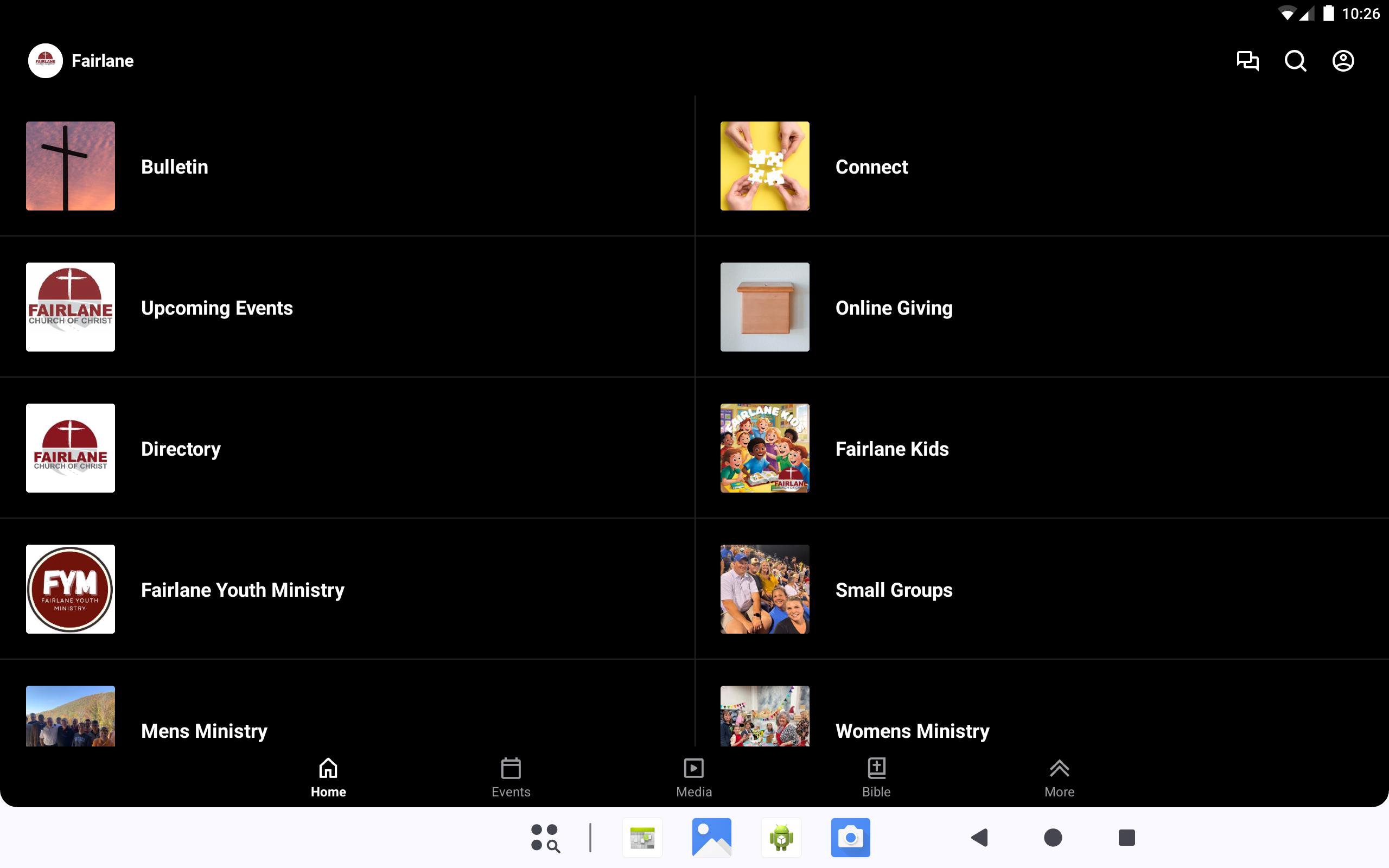Switch to the Media tab
The width and height of the screenshot is (1389, 868).
(x=693, y=777)
